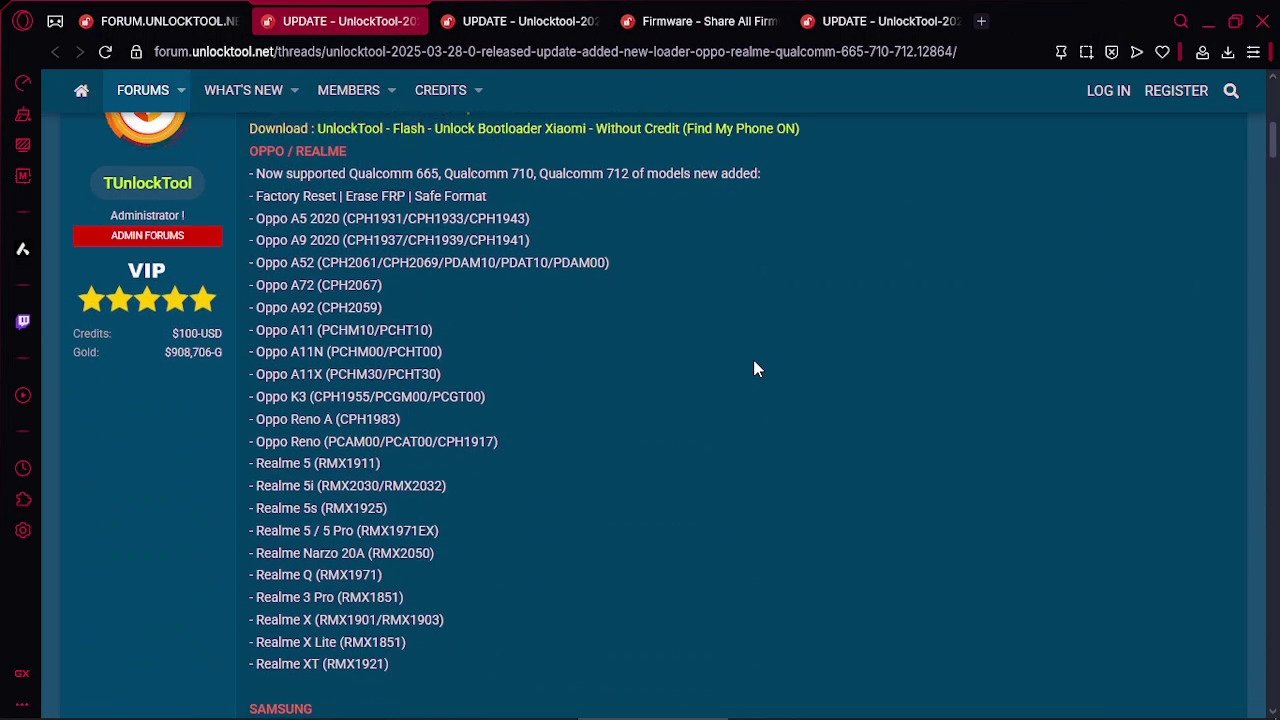Open the white Aria icon in sidebar
The image size is (1280, 720).
[x=22, y=249]
